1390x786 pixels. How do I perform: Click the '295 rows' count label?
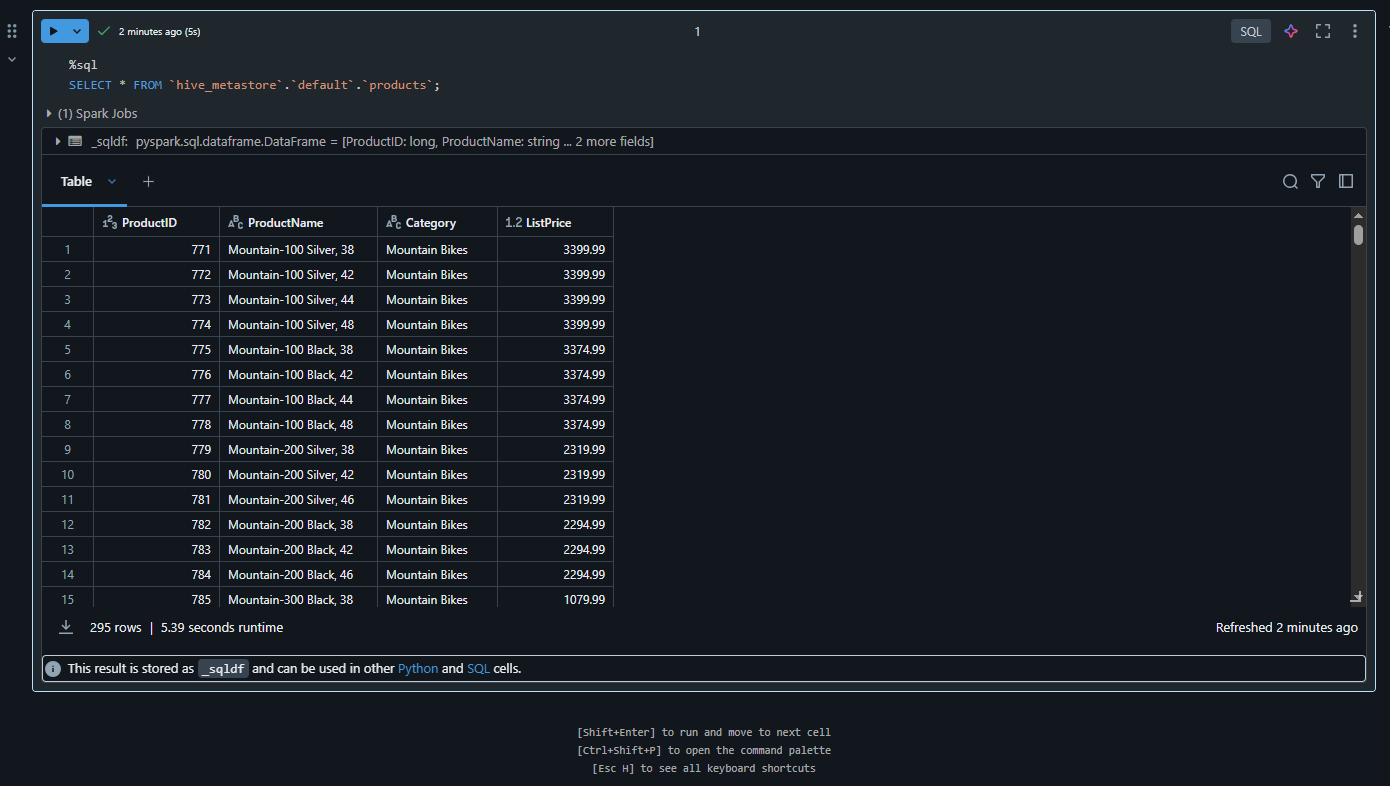(x=115, y=627)
